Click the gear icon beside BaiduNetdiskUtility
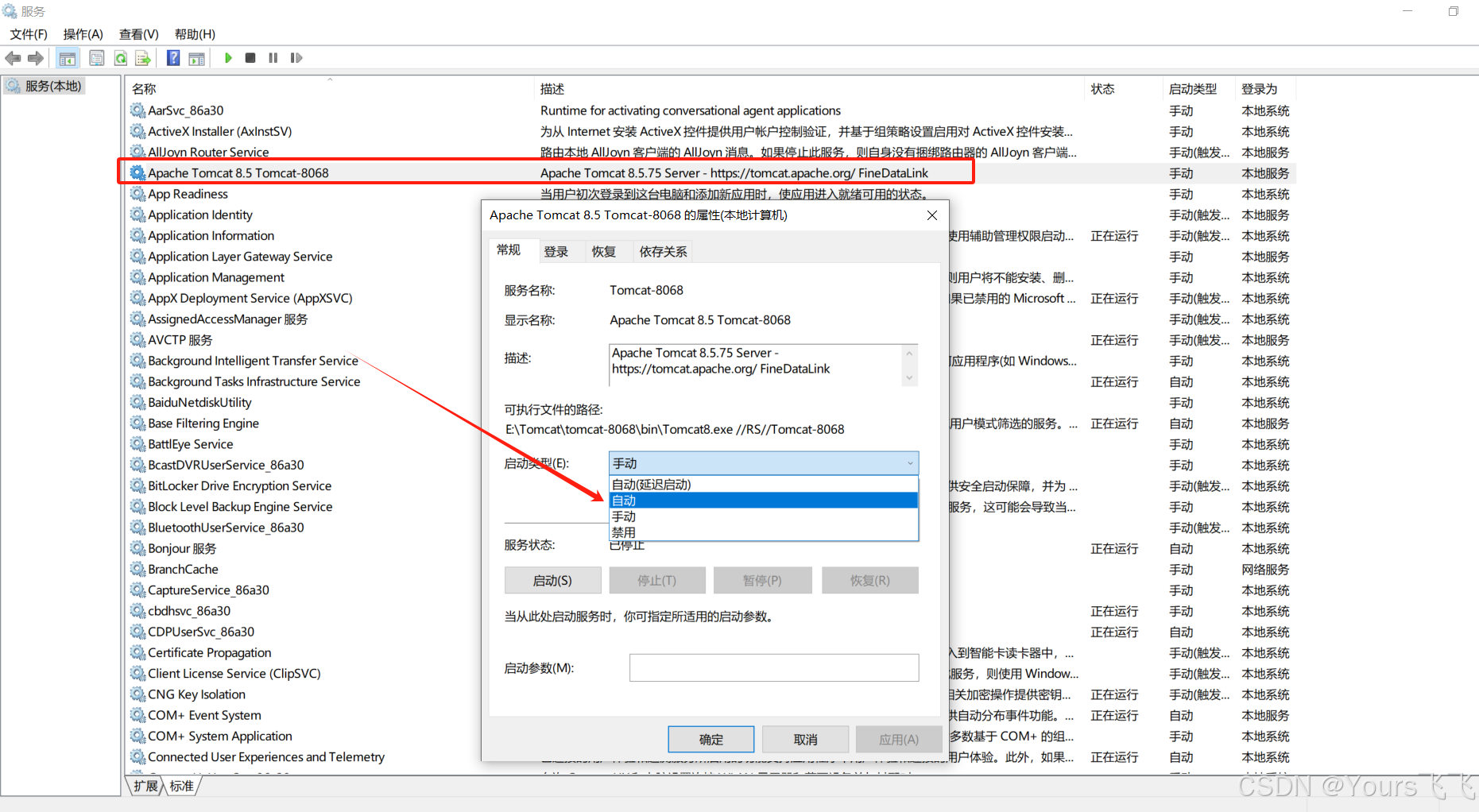 pos(138,402)
